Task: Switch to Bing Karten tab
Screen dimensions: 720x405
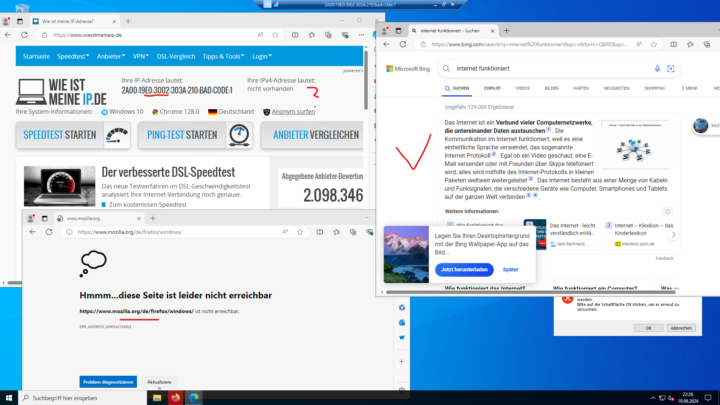Action: 581,88
